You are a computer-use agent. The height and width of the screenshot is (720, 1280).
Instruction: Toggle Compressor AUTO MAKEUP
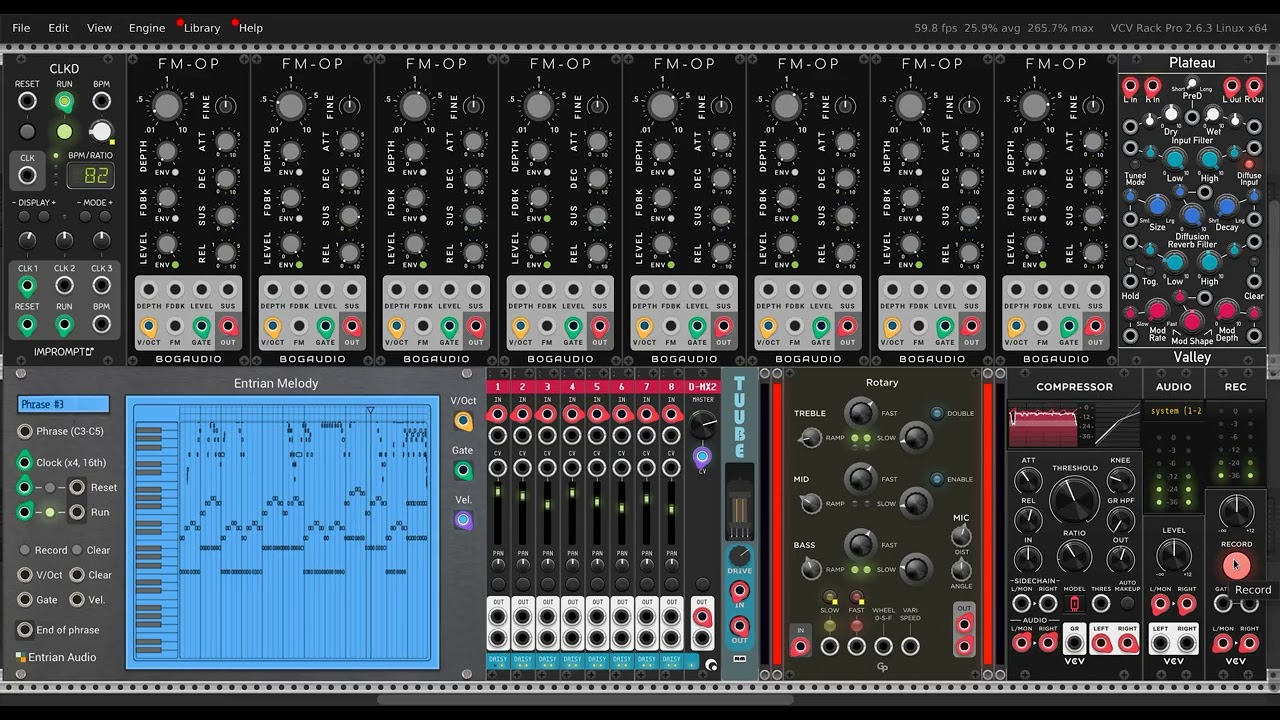(x=1127, y=603)
